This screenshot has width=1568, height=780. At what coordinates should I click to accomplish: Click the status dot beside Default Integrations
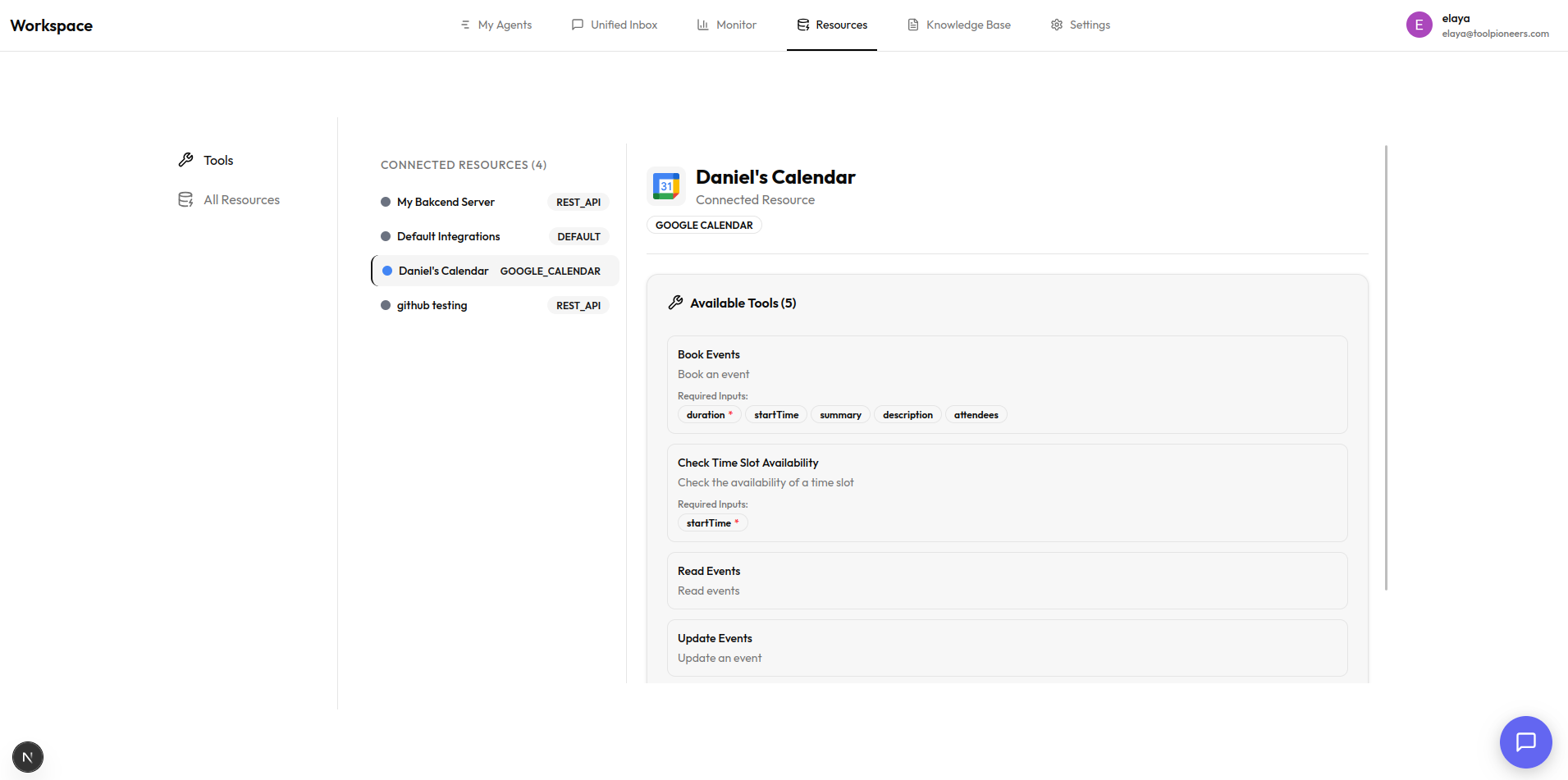(x=385, y=236)
